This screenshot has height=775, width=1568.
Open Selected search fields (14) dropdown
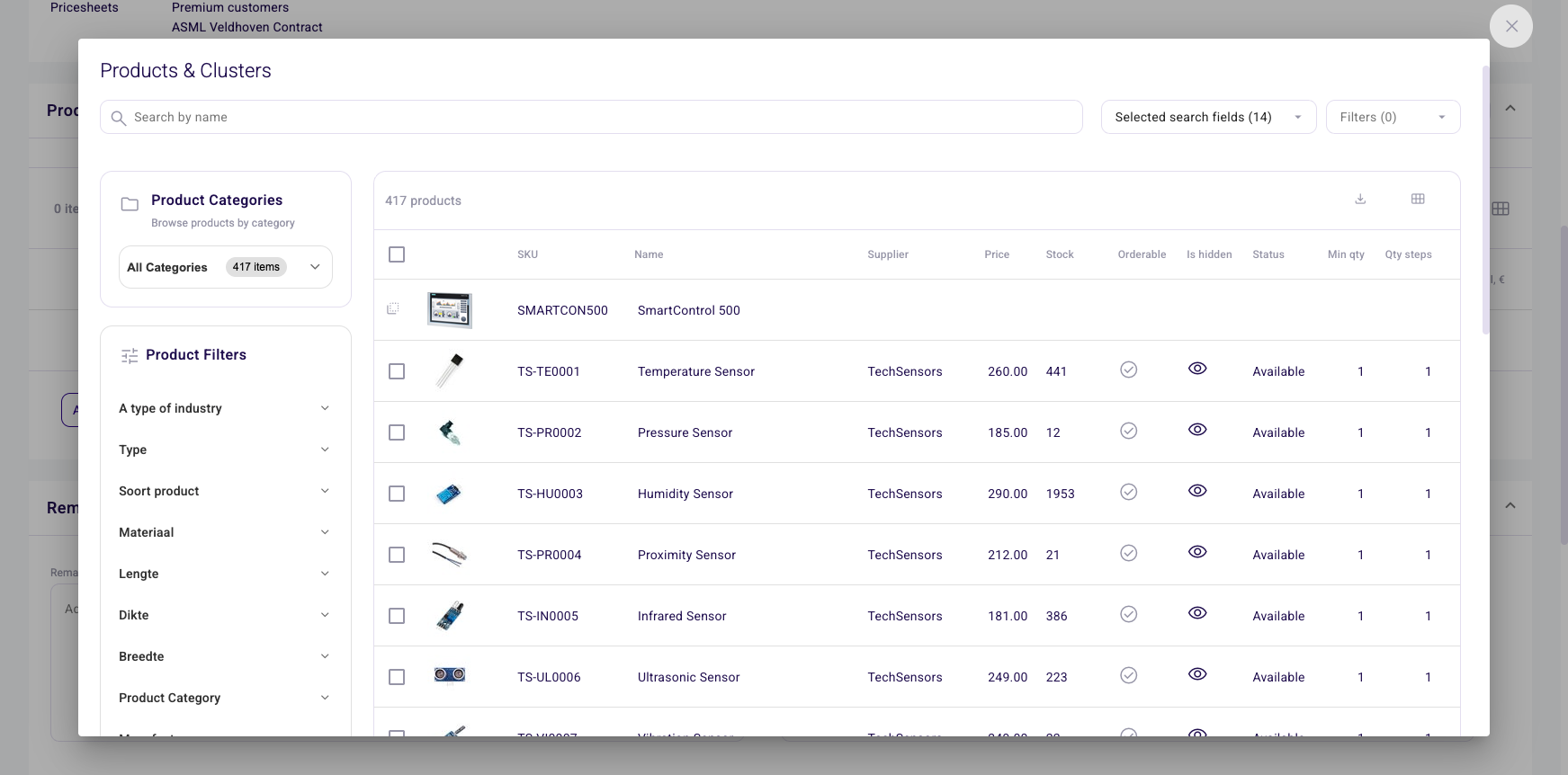click(1208, 117)
